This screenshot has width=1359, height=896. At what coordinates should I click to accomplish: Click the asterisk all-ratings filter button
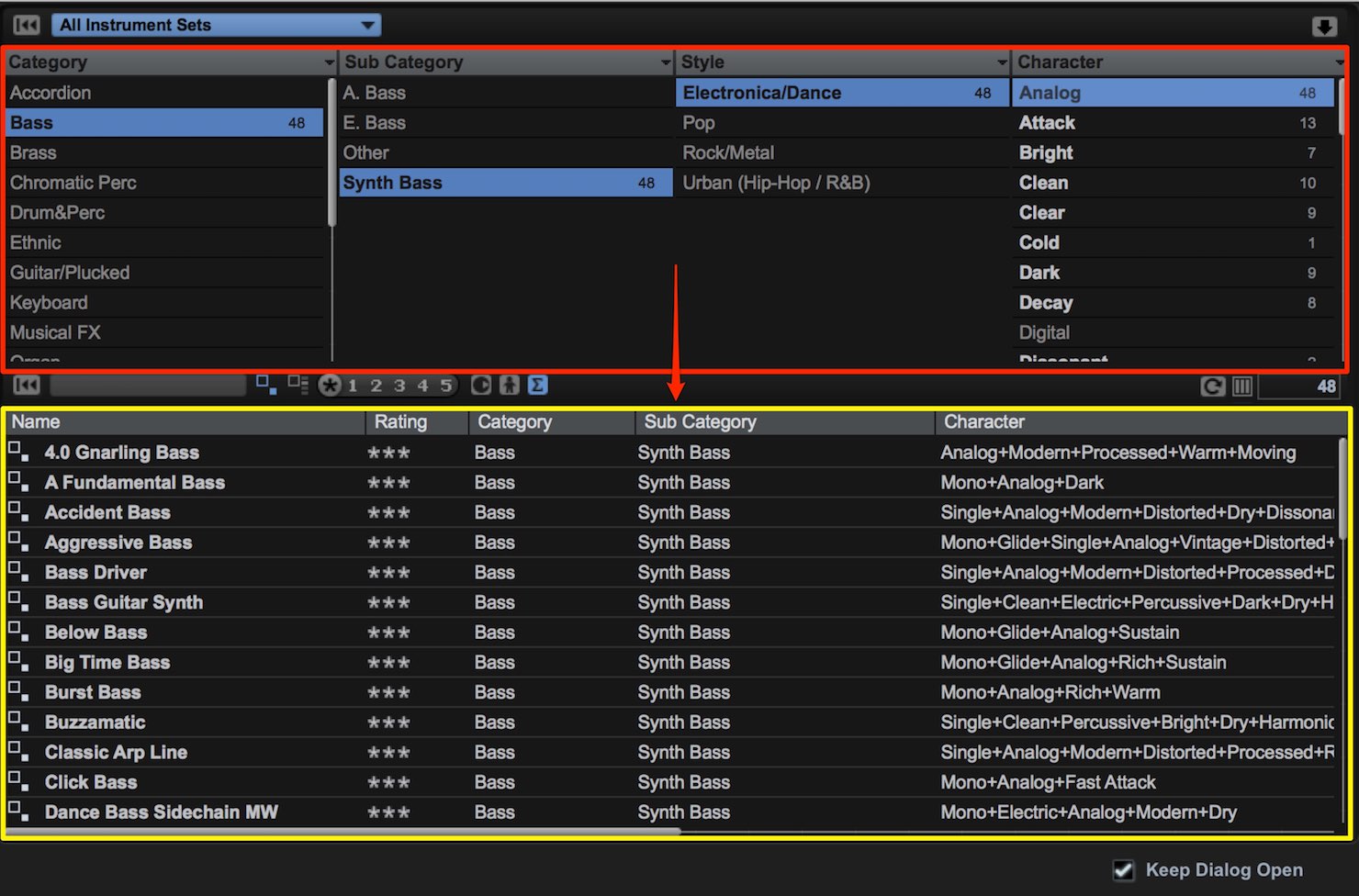pyautogui.click(x=330, y=386)
